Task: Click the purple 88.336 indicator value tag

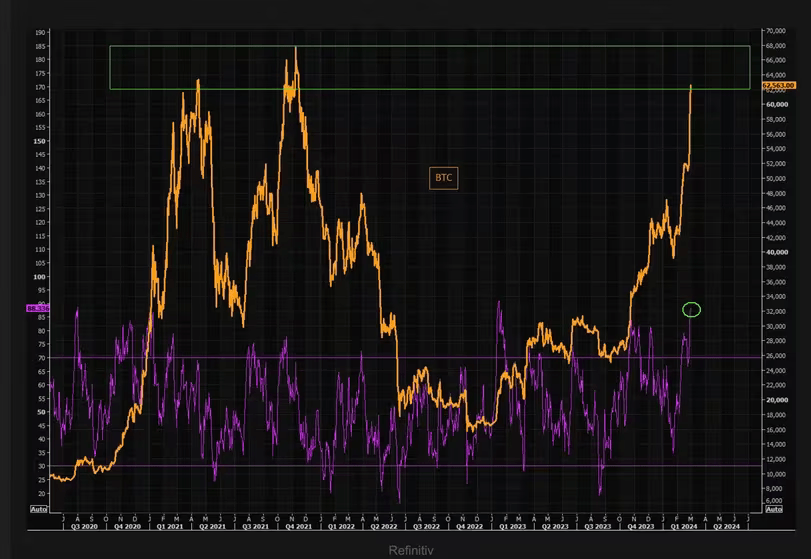Action: click(38, 308)
